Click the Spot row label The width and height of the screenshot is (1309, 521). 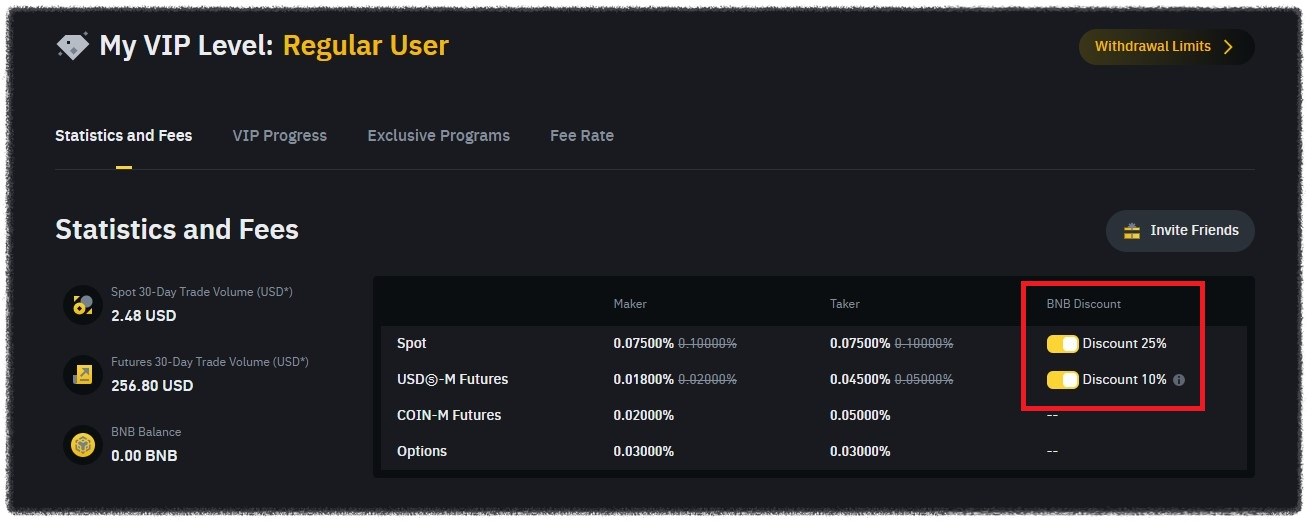[412, 344]
